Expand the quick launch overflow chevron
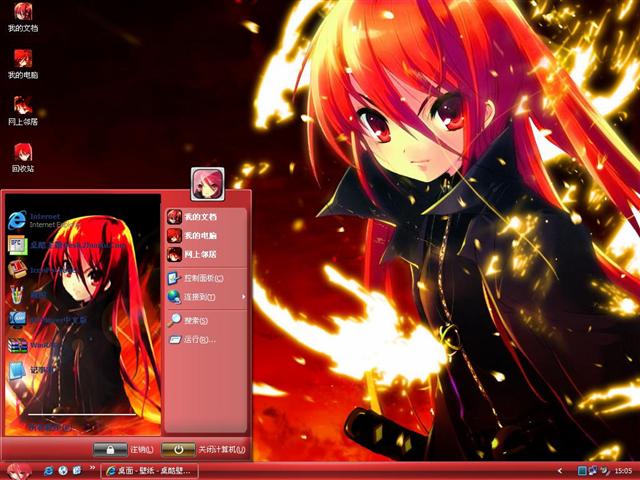 (92, 468)
